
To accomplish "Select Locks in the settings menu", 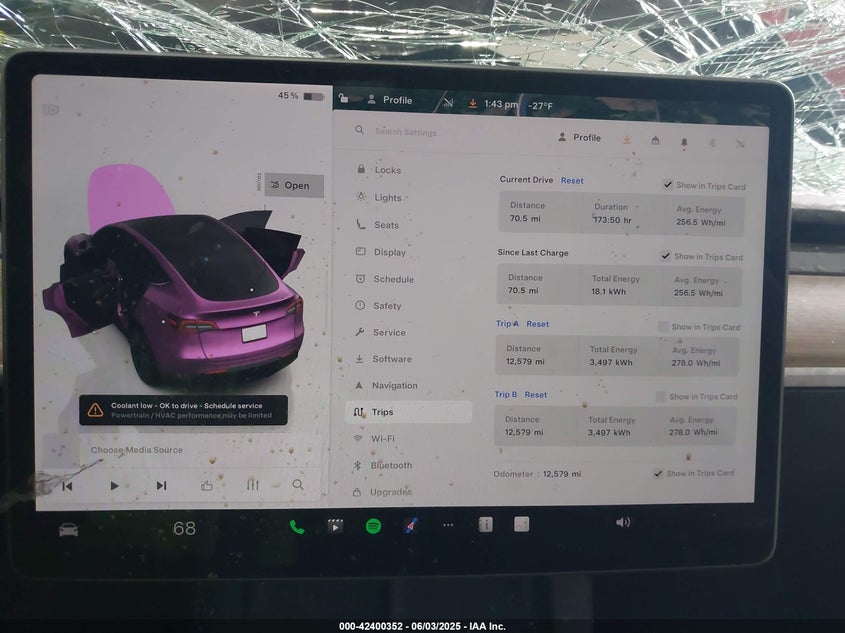I will point(387,170).
